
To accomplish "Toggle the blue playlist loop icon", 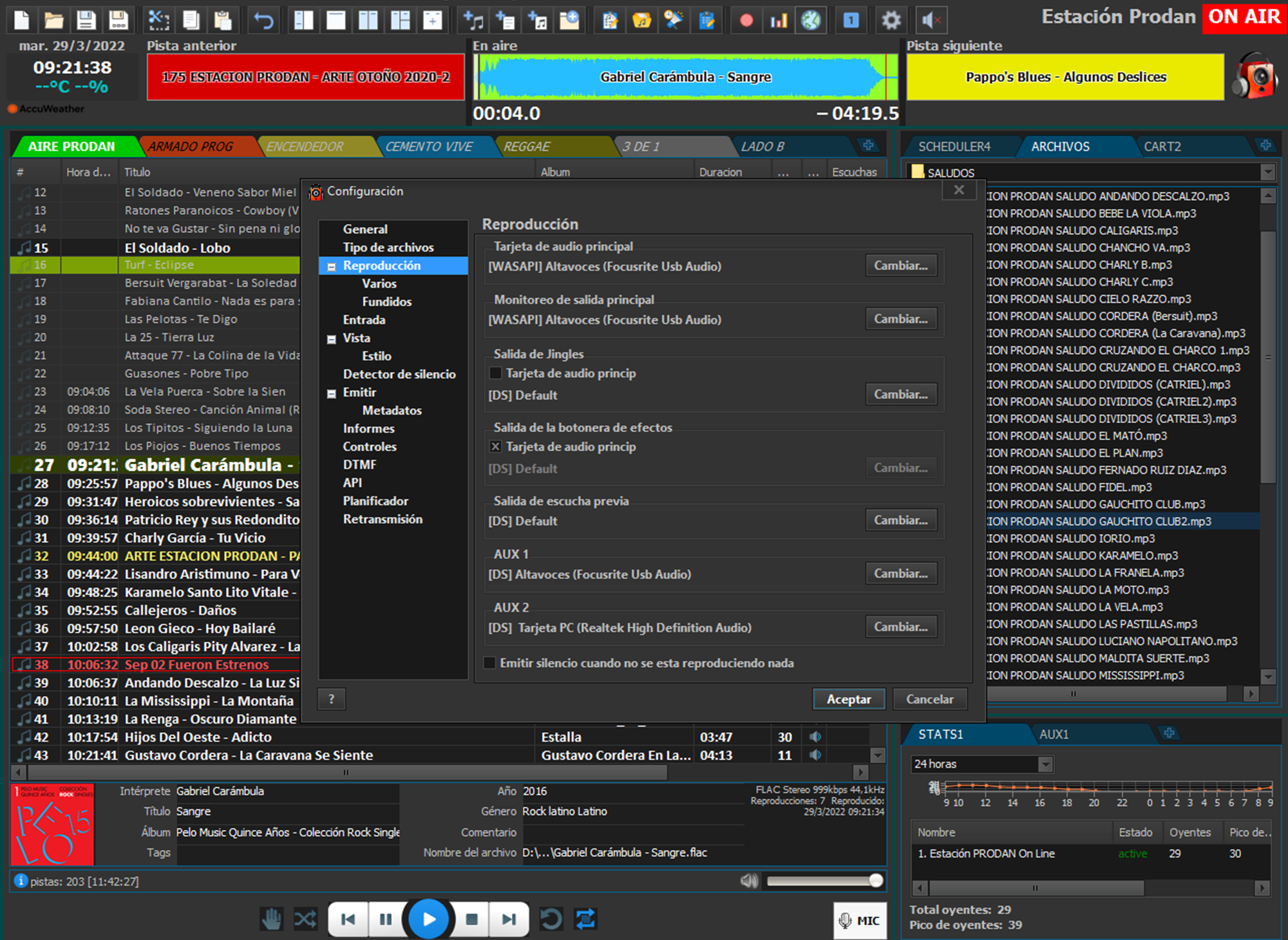I will coord(585,919).
